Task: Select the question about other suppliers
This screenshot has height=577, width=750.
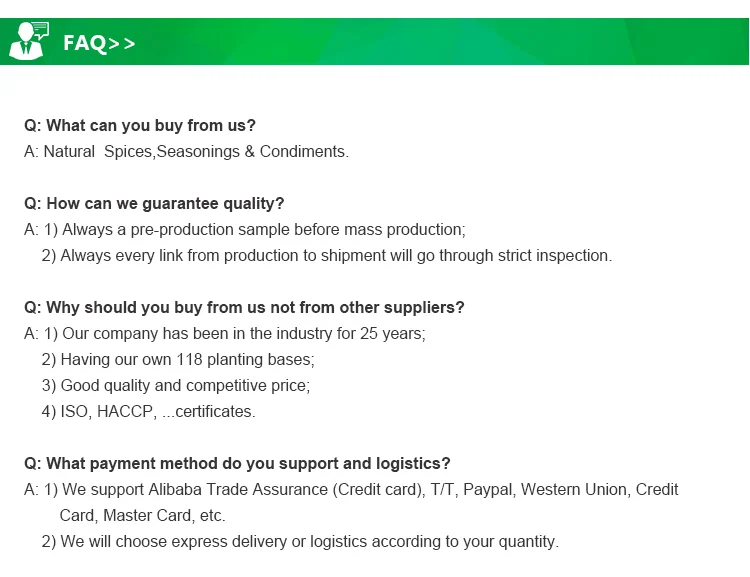Action: click(x=244, y=308)
